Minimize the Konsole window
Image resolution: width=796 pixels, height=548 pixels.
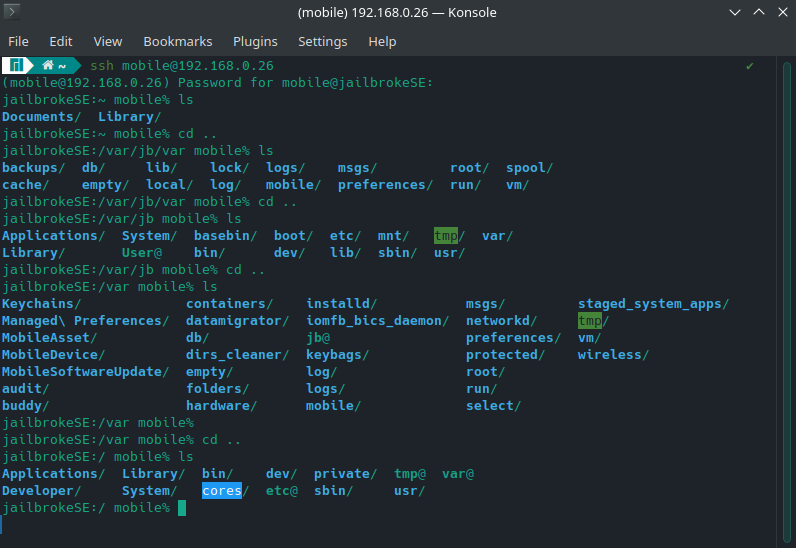point(735,13)
